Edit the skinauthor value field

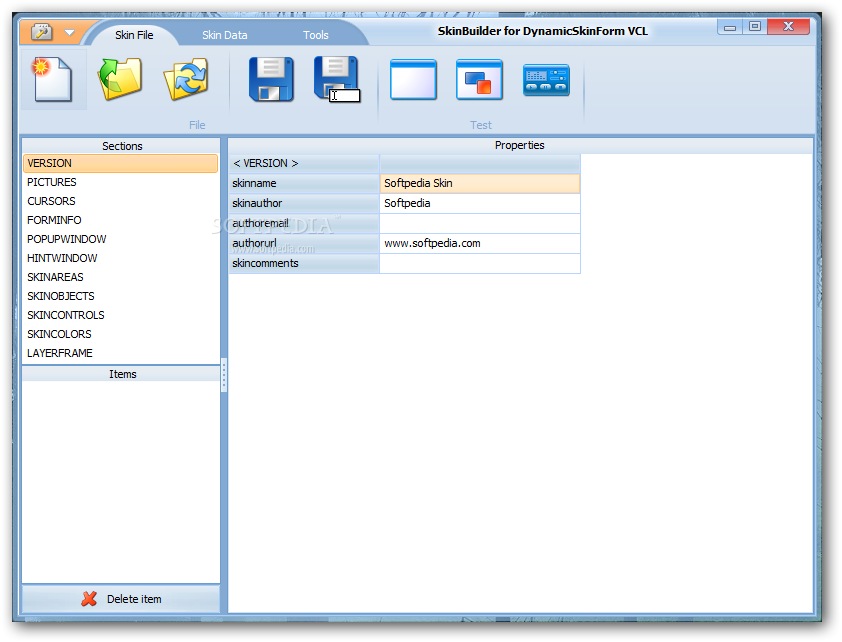480,203
